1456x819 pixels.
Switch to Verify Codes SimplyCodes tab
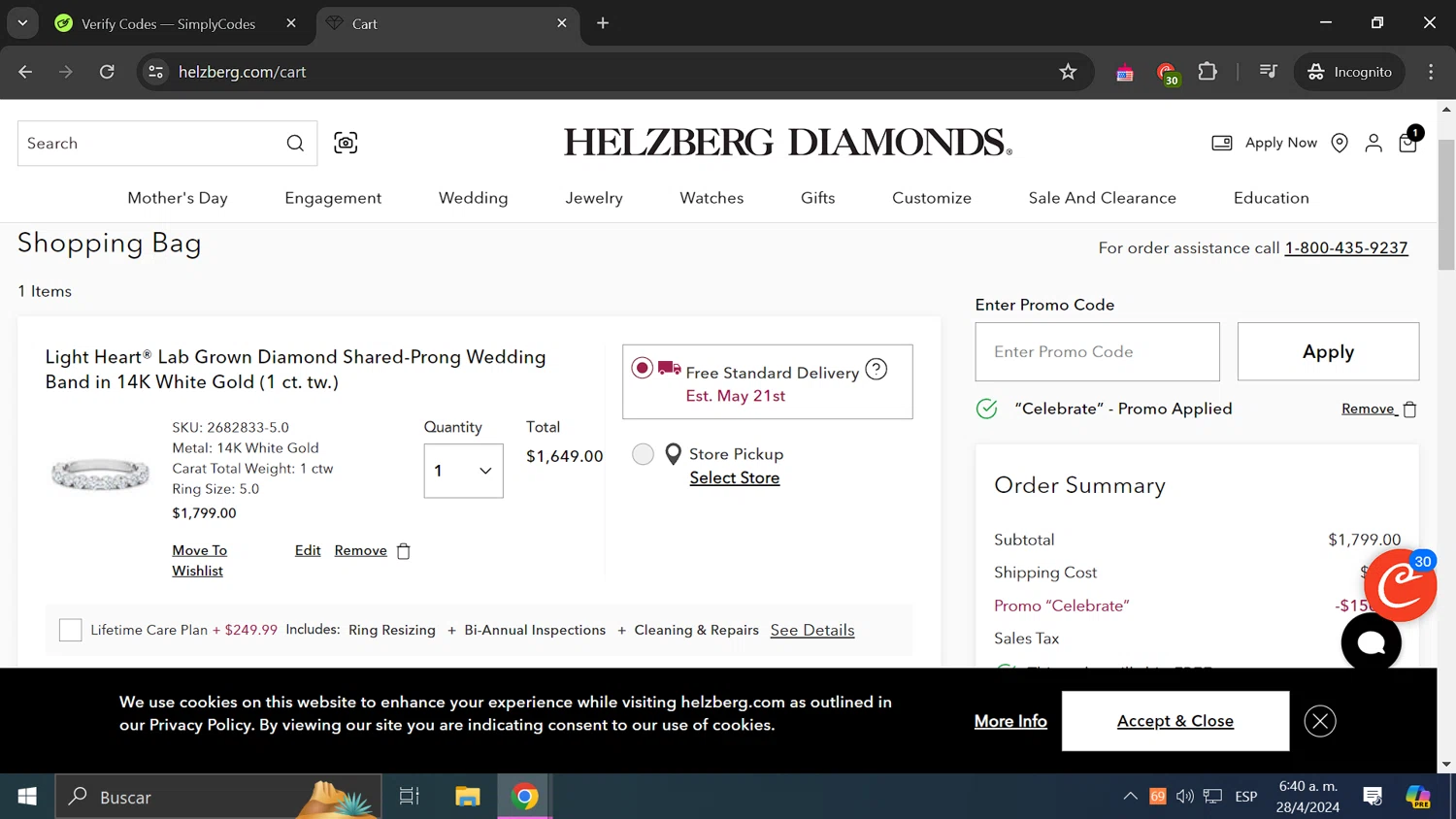(168, 23)
